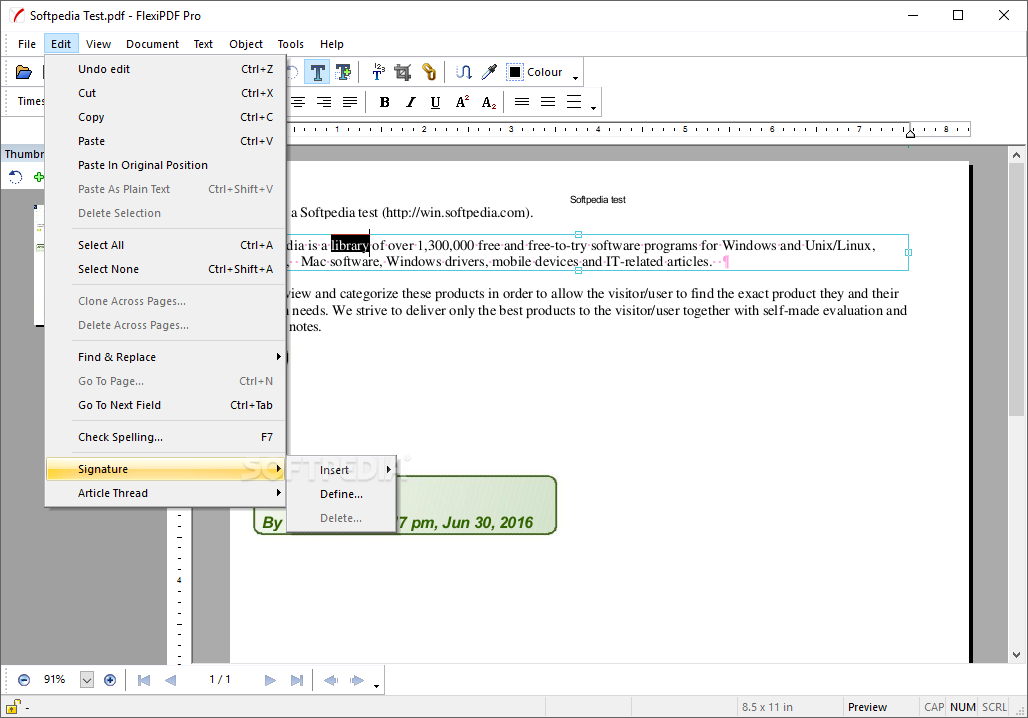Select the Text tool

(x=317, y=72)
